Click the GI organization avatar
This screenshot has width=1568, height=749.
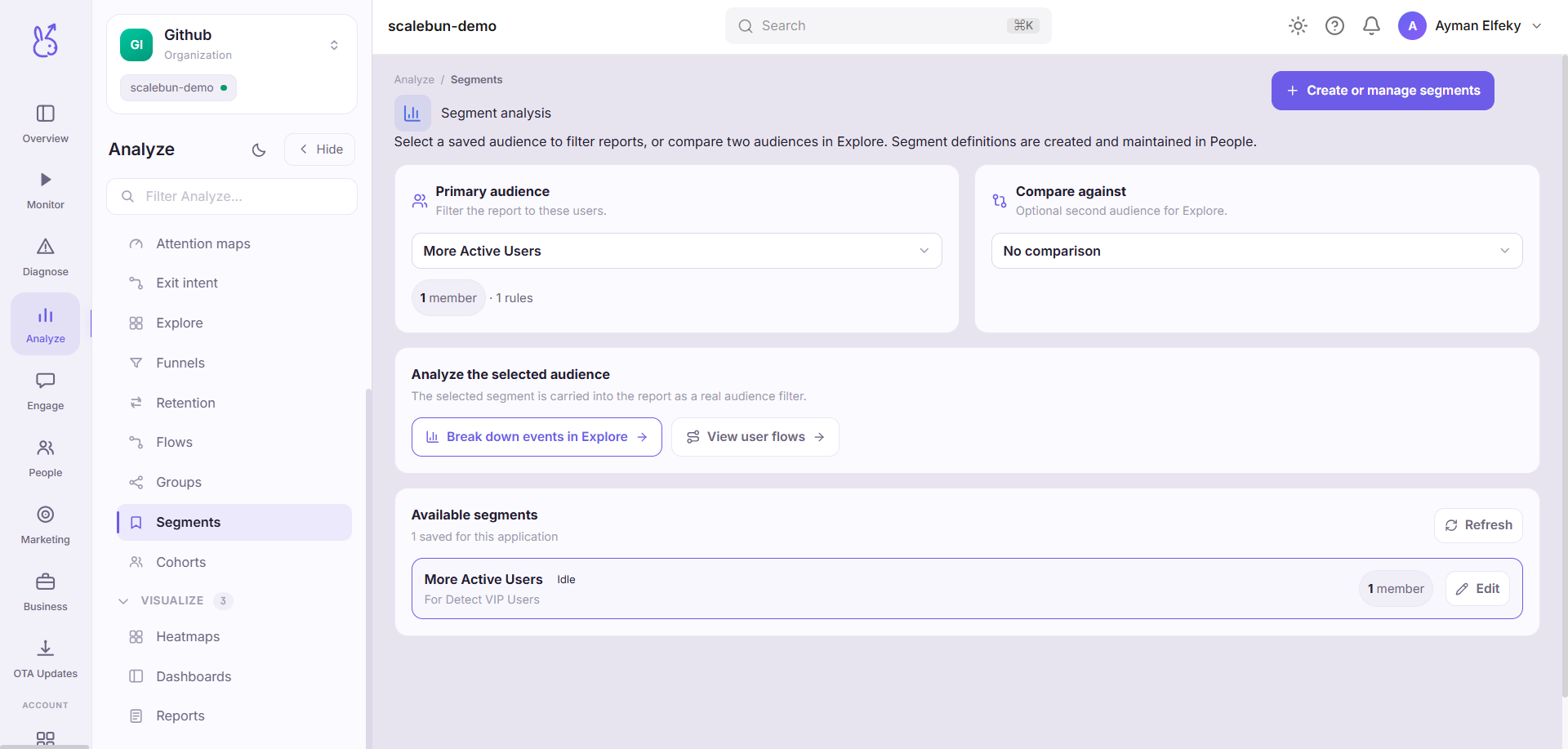tap(136, 45)
